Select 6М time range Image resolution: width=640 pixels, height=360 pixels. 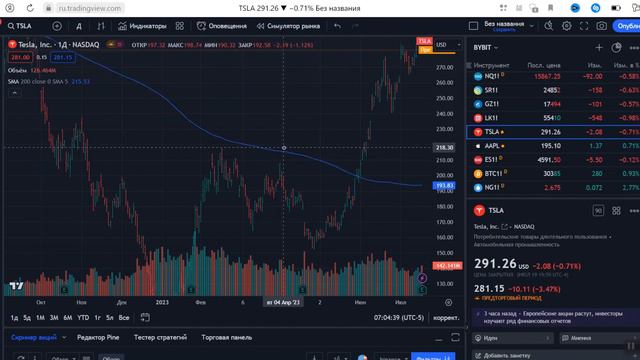[68, 318]
